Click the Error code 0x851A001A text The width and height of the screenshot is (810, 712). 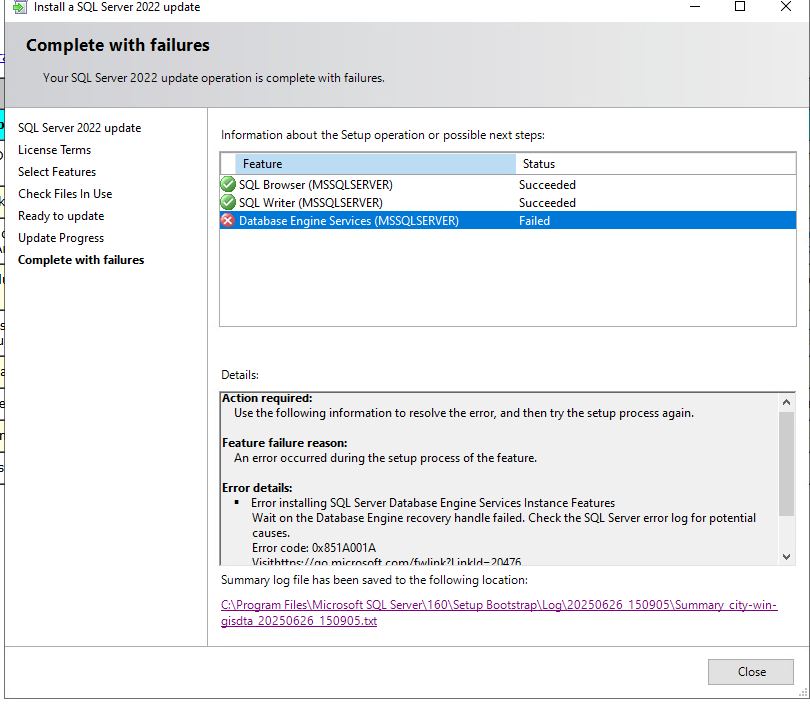point(314,548)
